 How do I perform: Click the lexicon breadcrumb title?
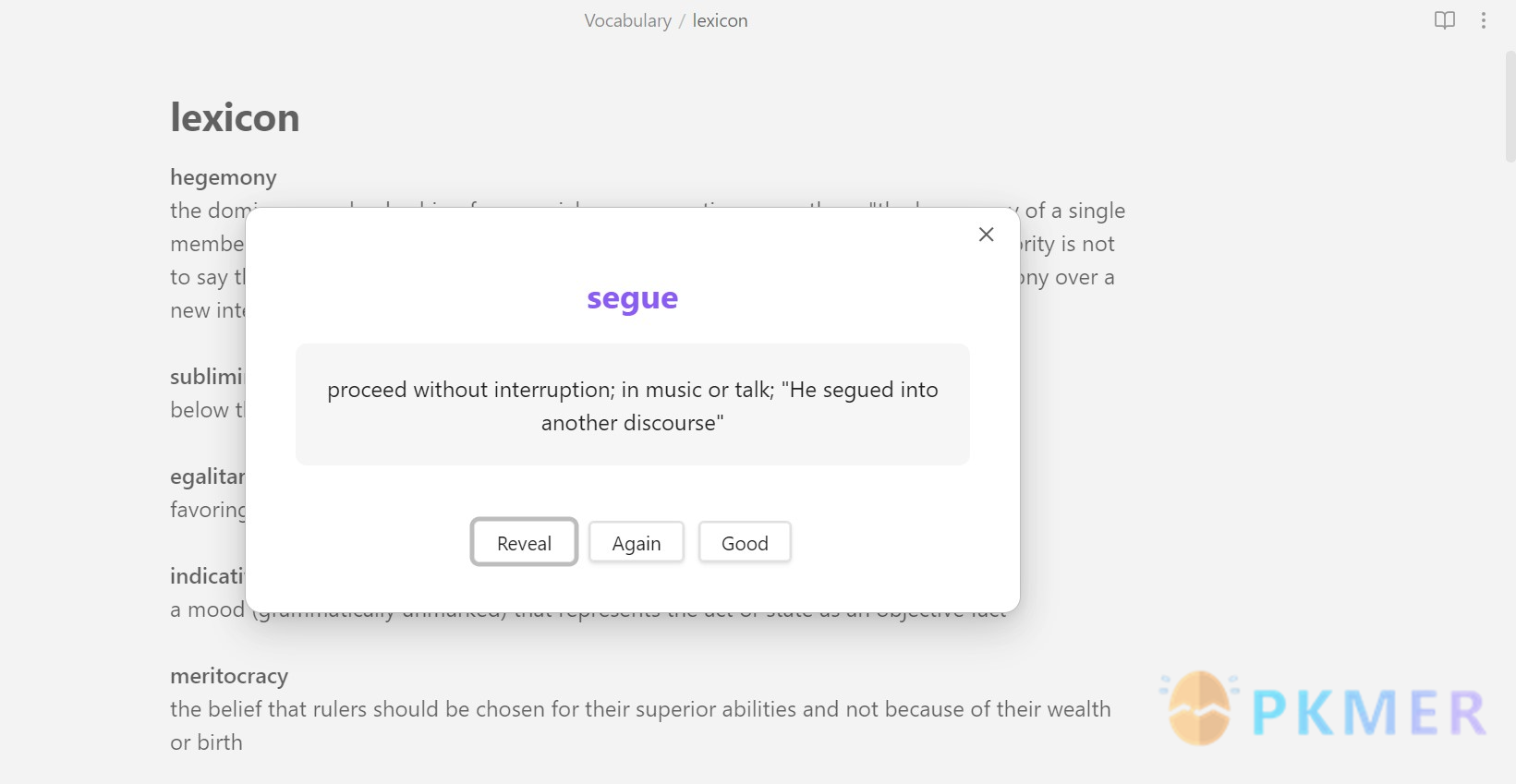[x=720, y=20]
